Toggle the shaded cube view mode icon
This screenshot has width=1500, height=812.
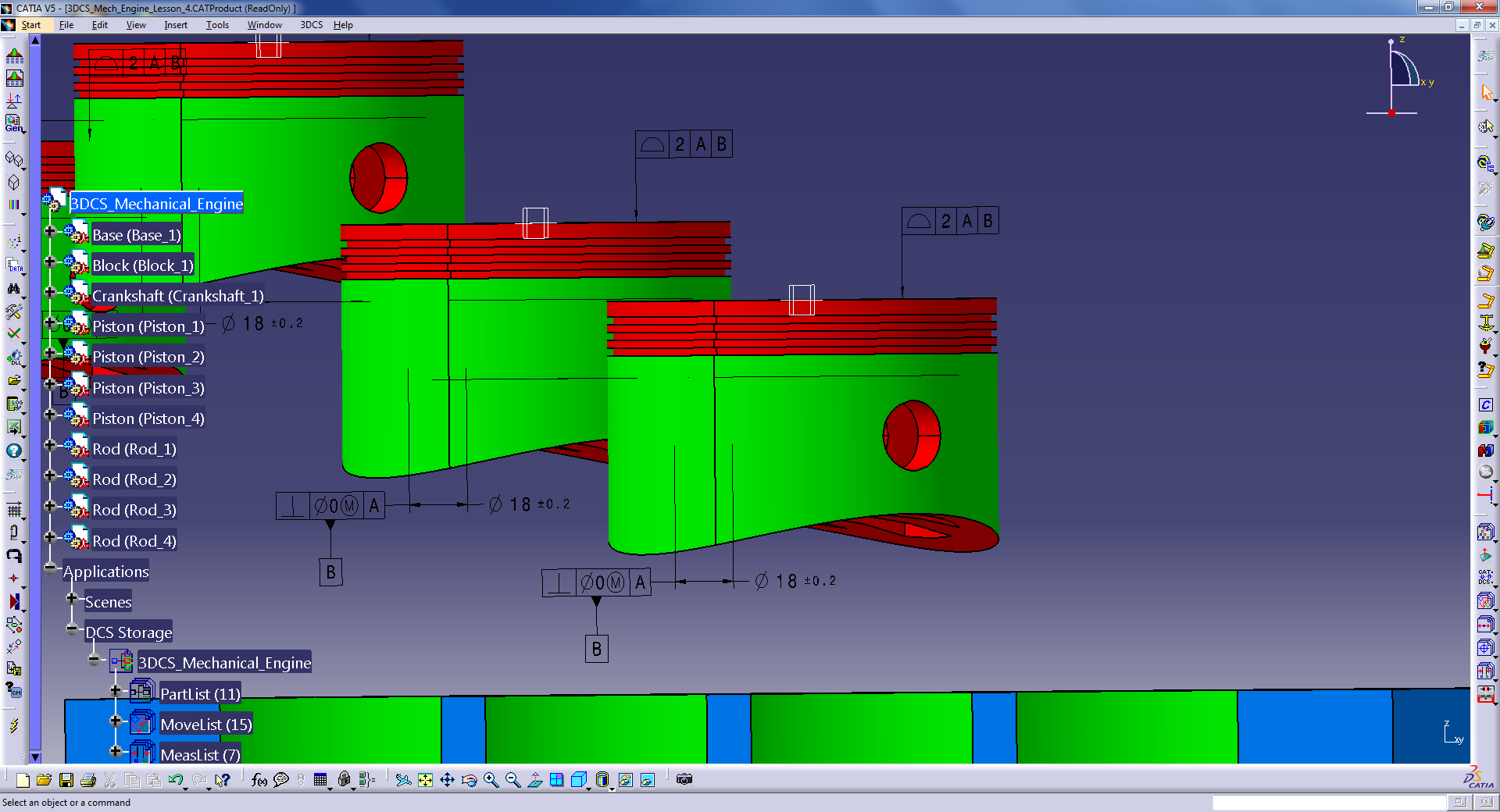(578, 779)
